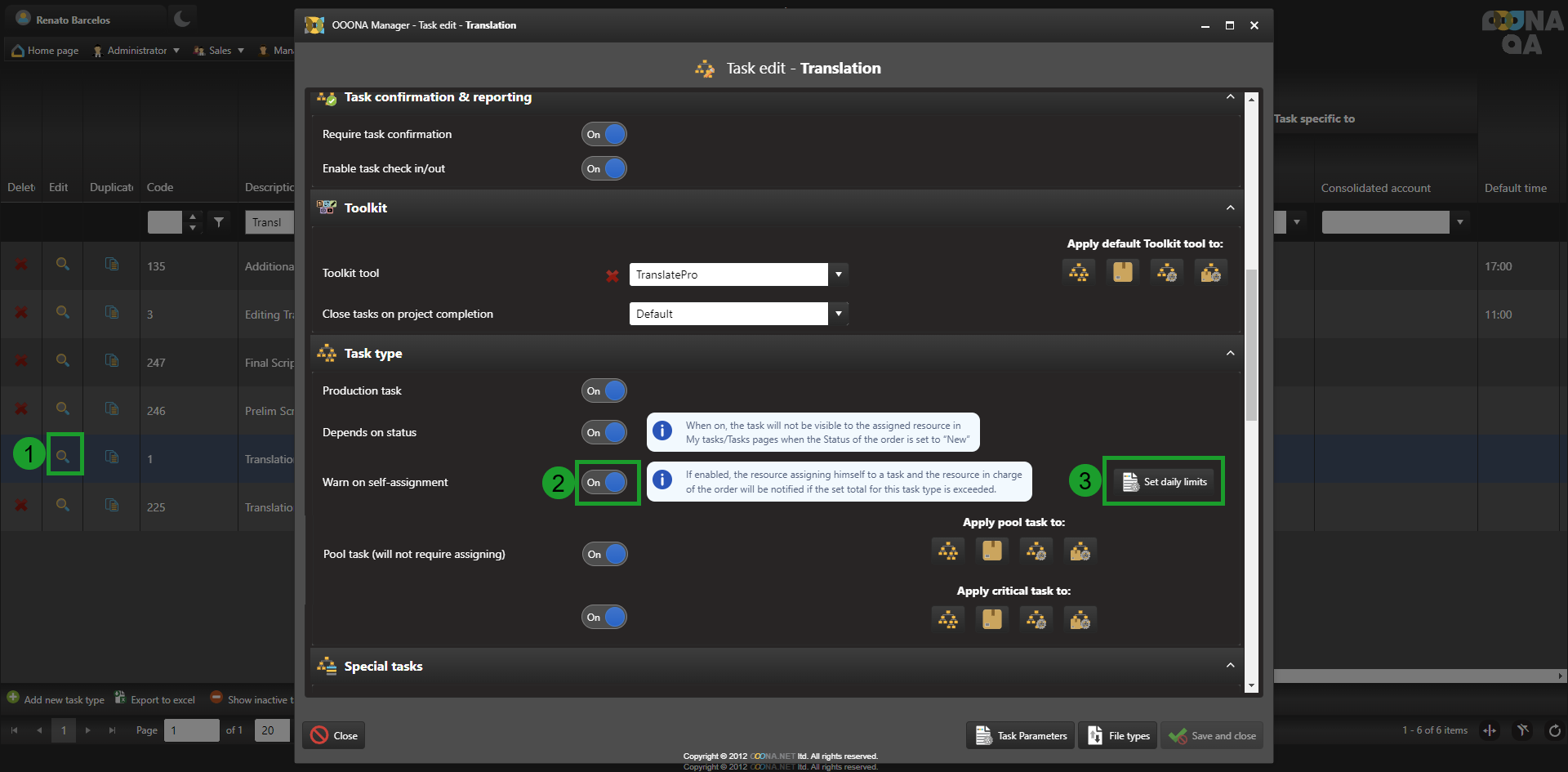Click first icon under Apply pool task to

(948, 551)
